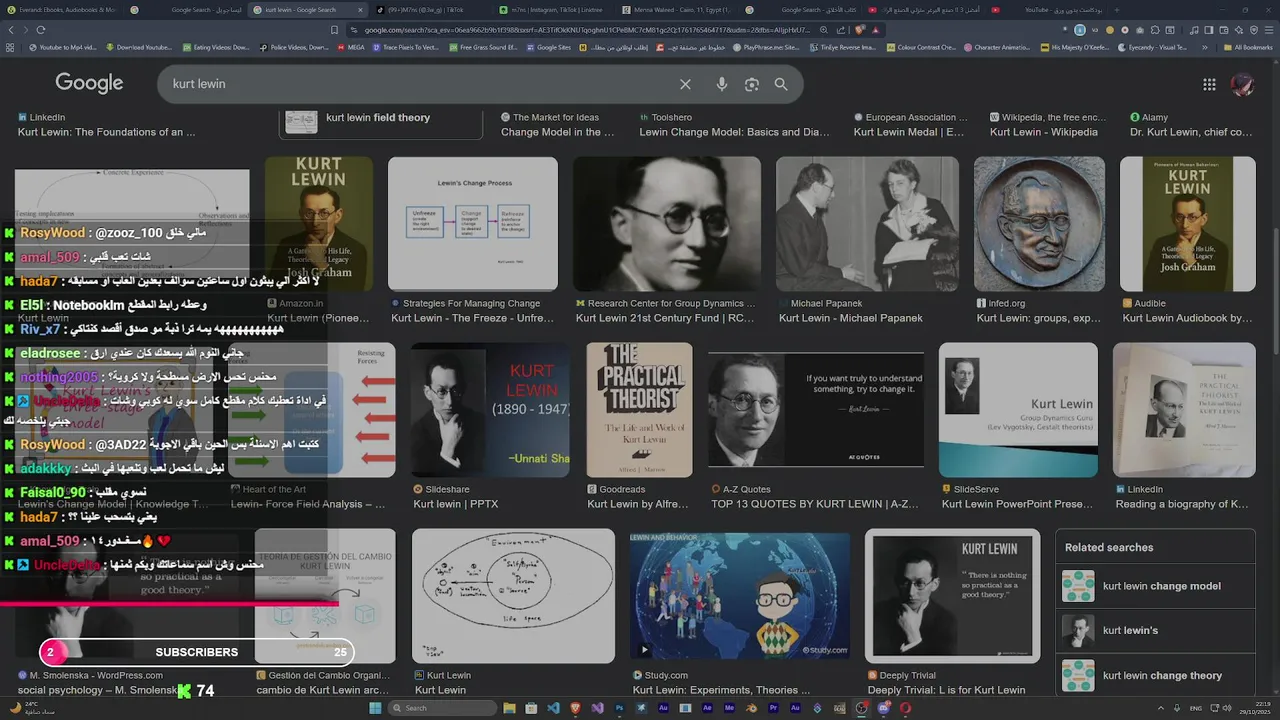Launch Visual Studio Code from taskbar

(553, 708)
